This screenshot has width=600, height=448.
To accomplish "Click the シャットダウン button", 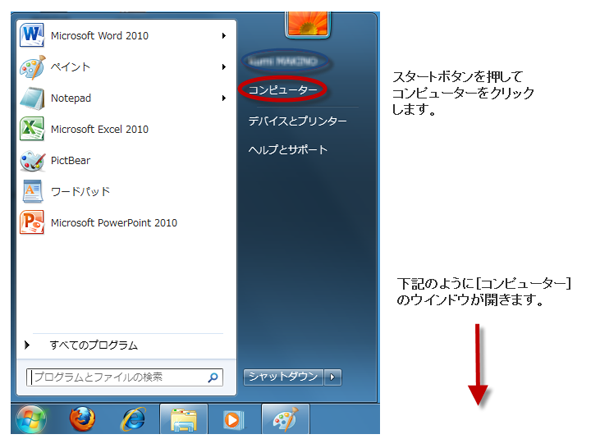I will click(x=284, y=377).
